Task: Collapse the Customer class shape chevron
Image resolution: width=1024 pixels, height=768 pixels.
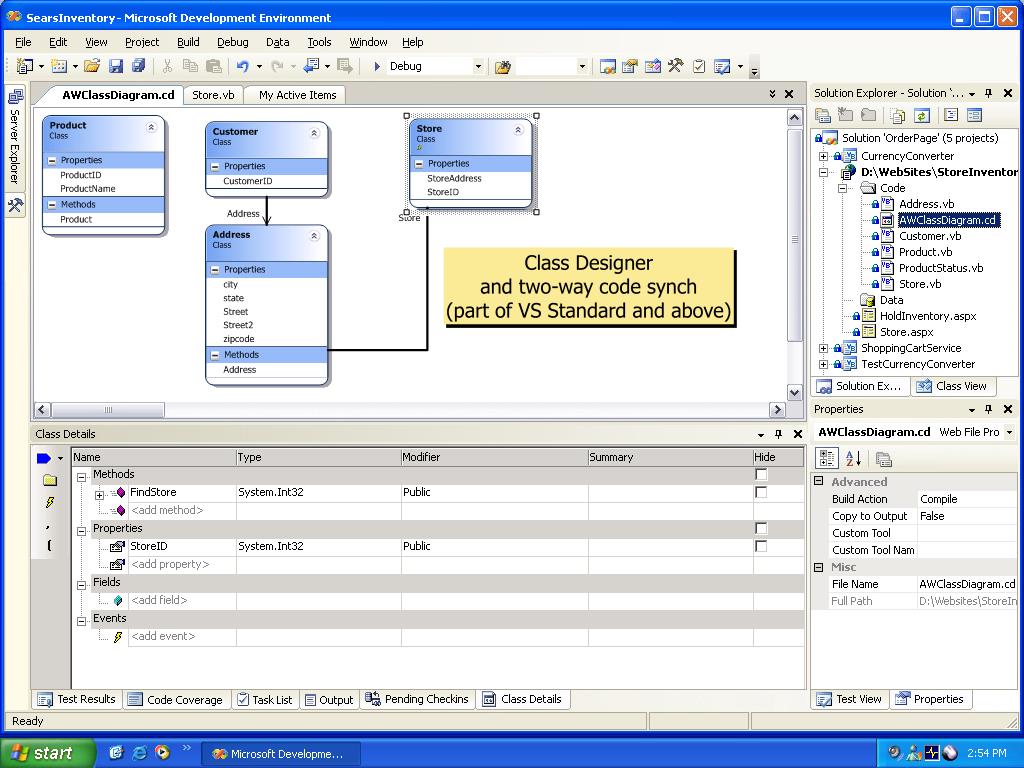Action: (x=314, y=133)
